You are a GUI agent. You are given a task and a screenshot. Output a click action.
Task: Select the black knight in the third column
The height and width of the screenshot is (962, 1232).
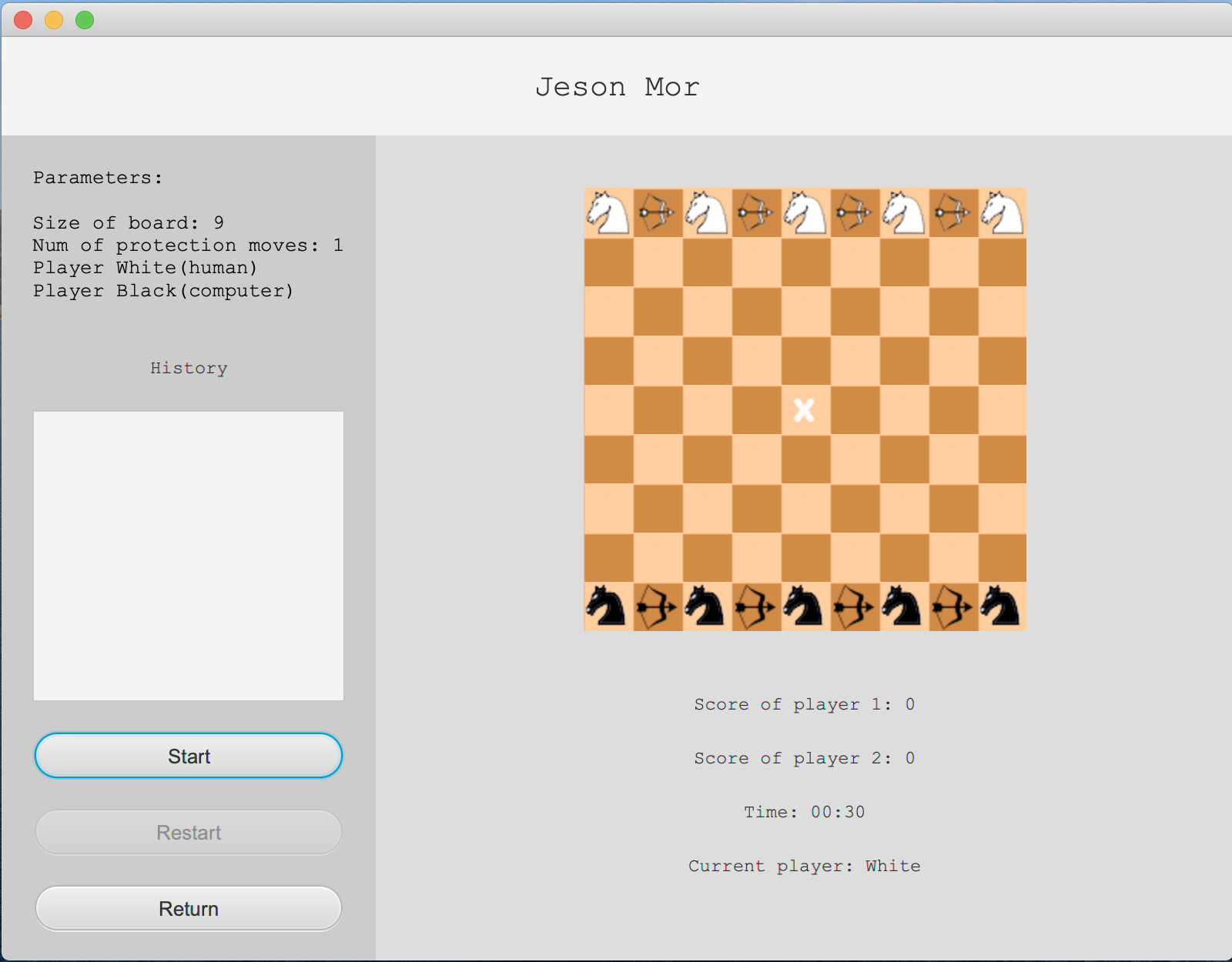[x=707, y=606]
